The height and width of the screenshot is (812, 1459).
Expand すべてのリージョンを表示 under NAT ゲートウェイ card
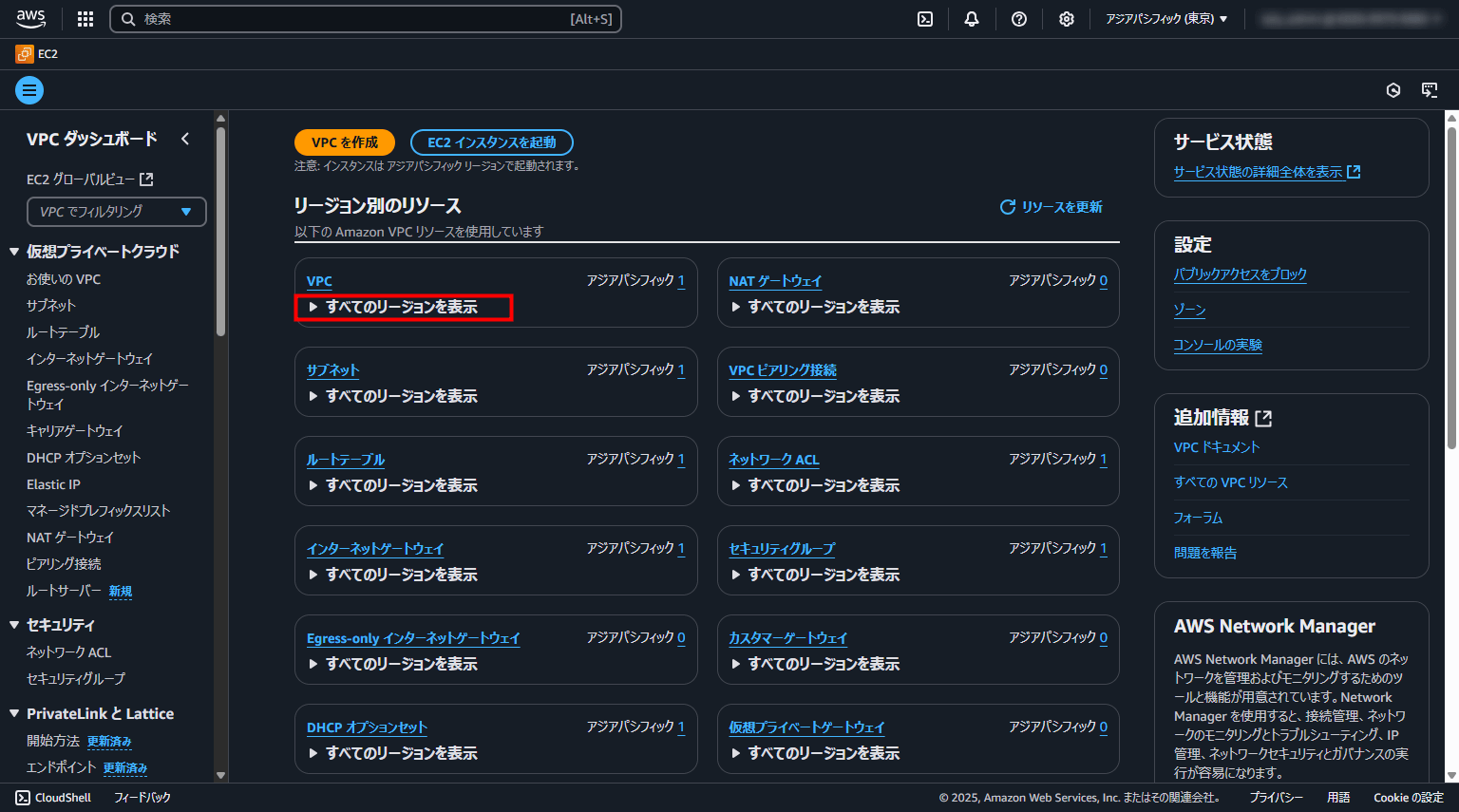point(815,307)
